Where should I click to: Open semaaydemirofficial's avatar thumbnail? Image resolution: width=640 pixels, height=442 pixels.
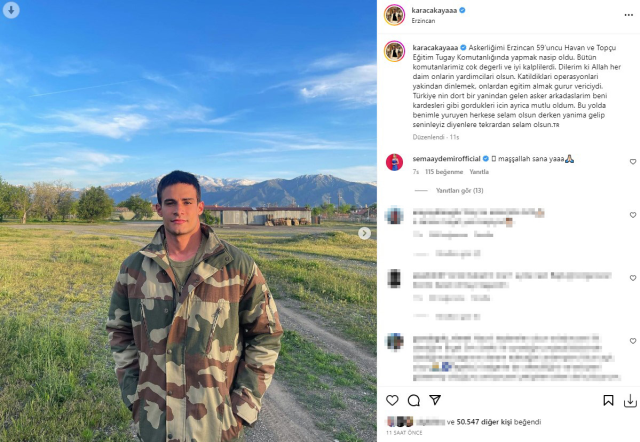point(394,162)
